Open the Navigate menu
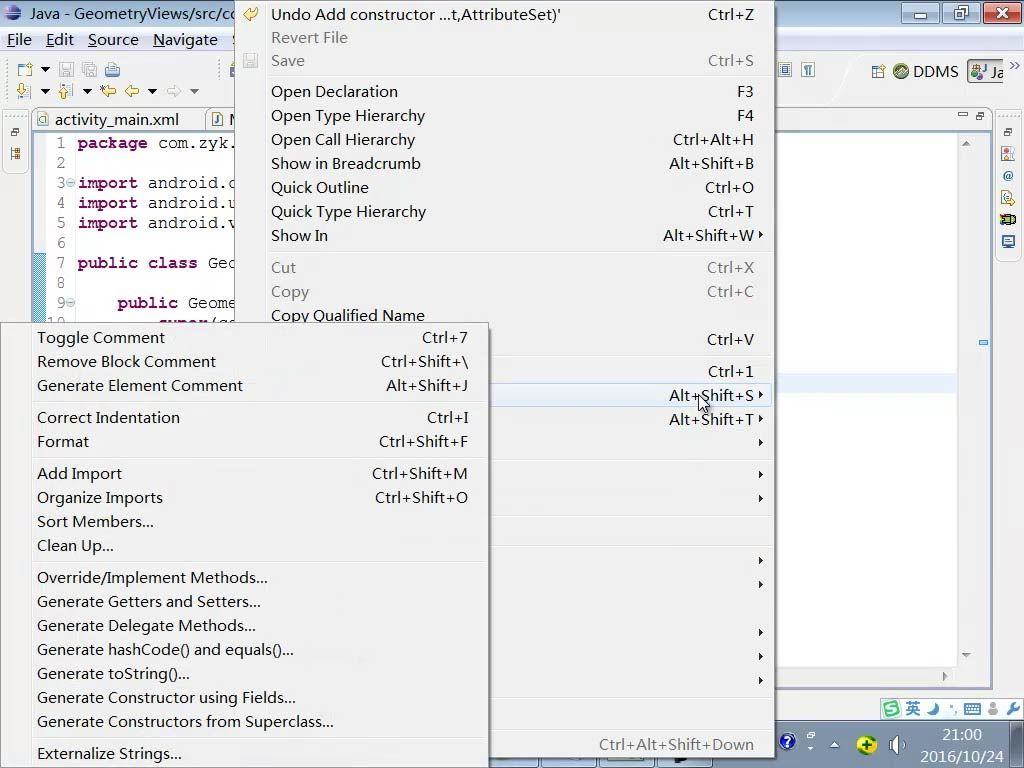Viewport: 1024px width, 768px height. point(185,40)
